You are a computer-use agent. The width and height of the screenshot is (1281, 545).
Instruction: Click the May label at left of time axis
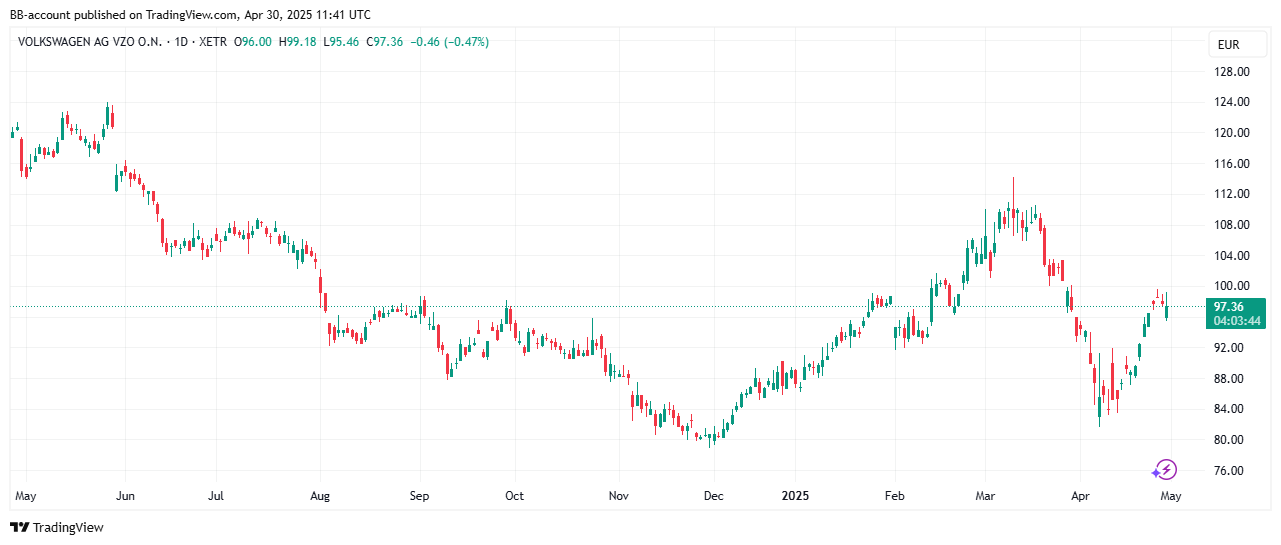tap(27, 496)
